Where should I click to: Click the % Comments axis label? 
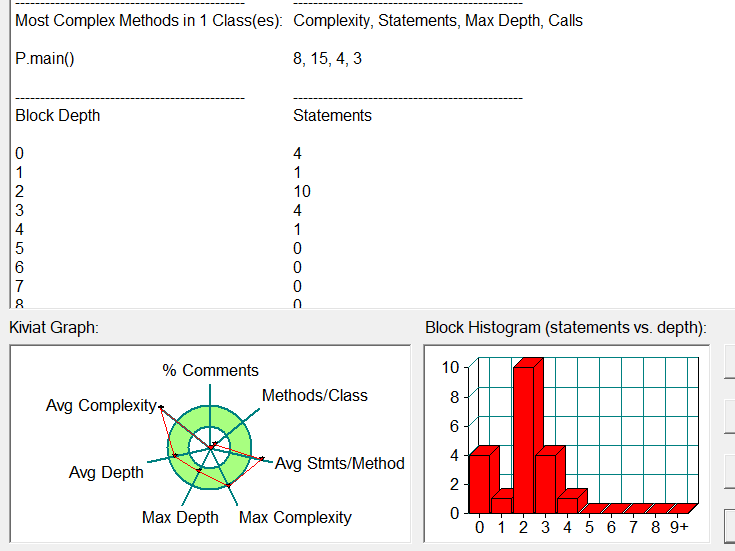(x=210, y=370)
